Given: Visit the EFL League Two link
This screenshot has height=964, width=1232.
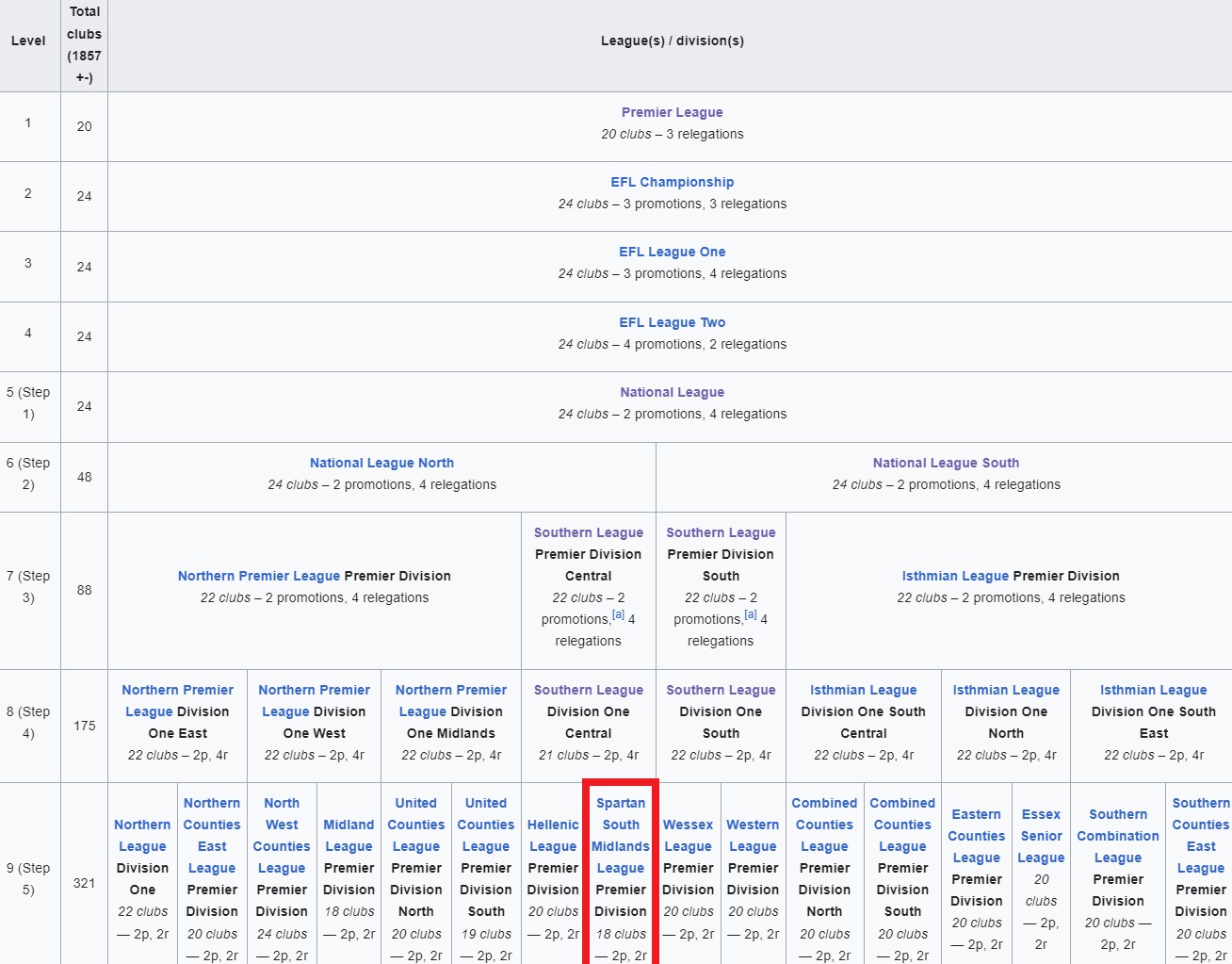Looking at the screenshot, I should tap(673, 322).
